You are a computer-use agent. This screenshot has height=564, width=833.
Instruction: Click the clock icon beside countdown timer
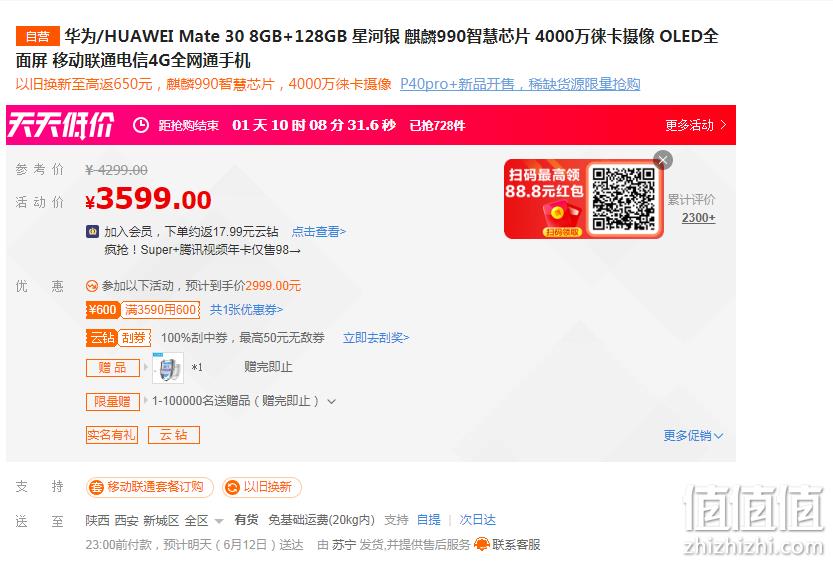140,125
